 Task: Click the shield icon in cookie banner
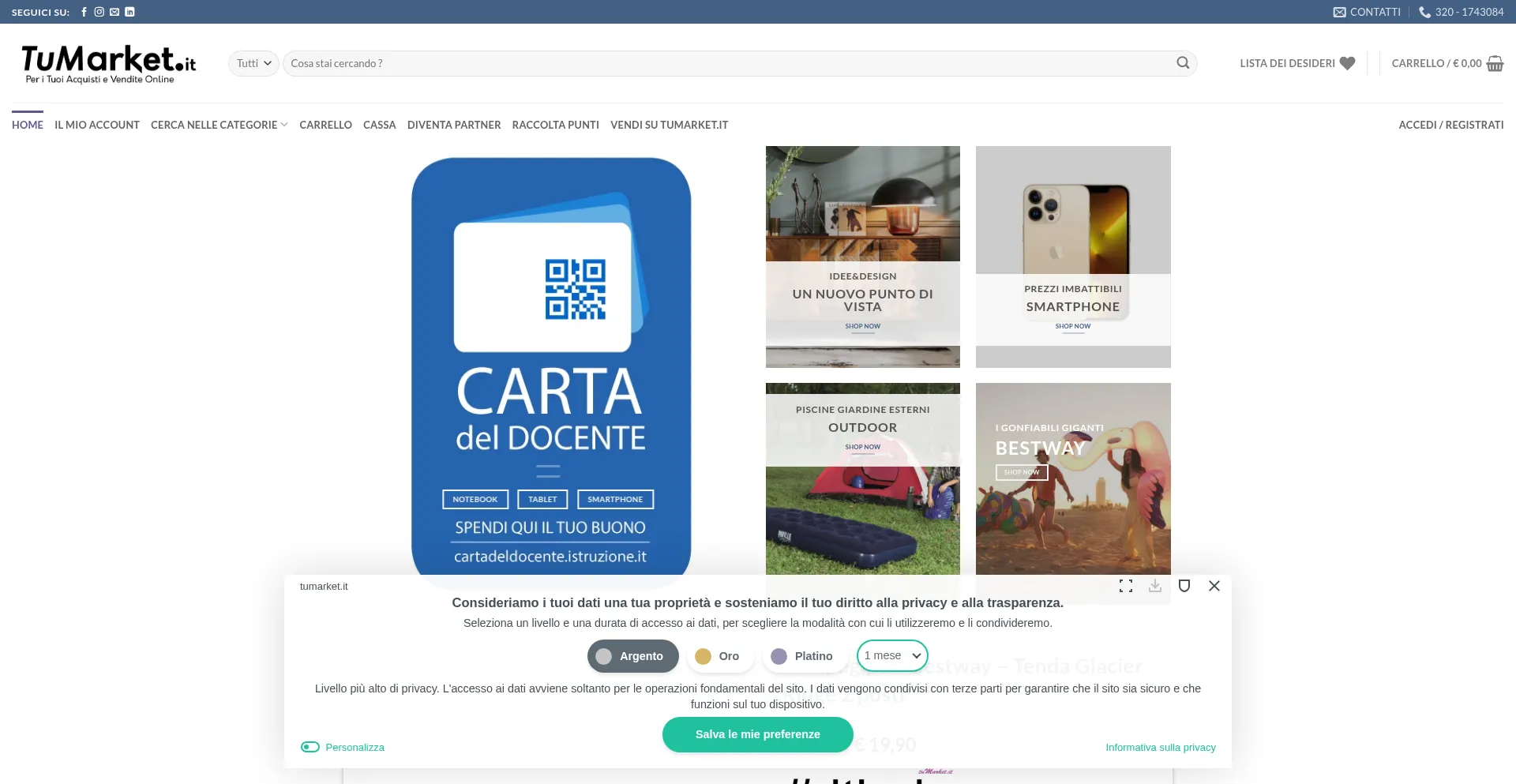coord(1184,586)
